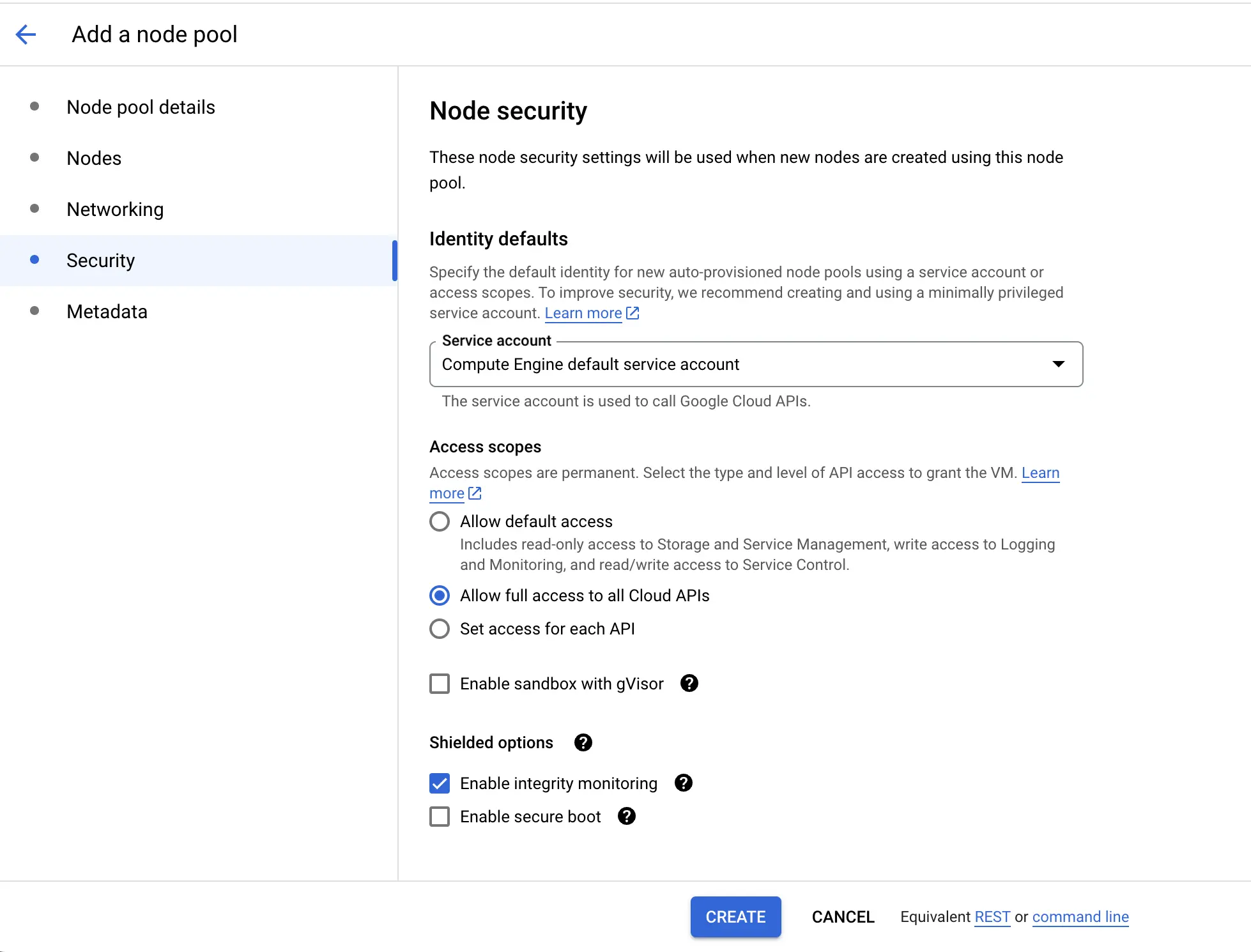Click secure boot help icon
This screenshot has height=952, width=1251.
click(x=626, y=816)
